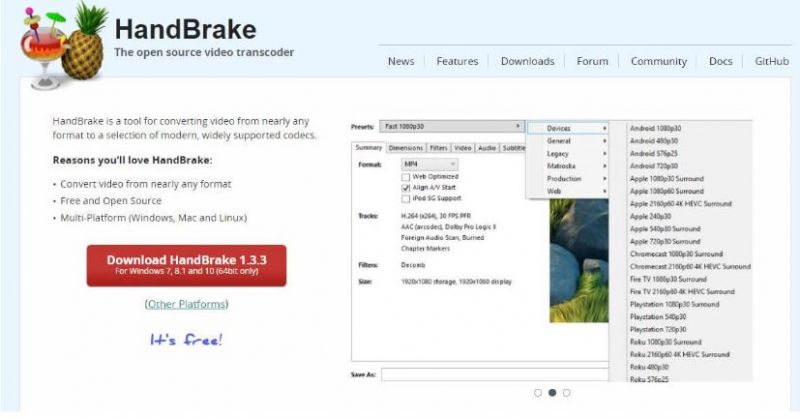Enable the Web Optimized checkbox
Screen dimensions: 800x419
(406, 176)
